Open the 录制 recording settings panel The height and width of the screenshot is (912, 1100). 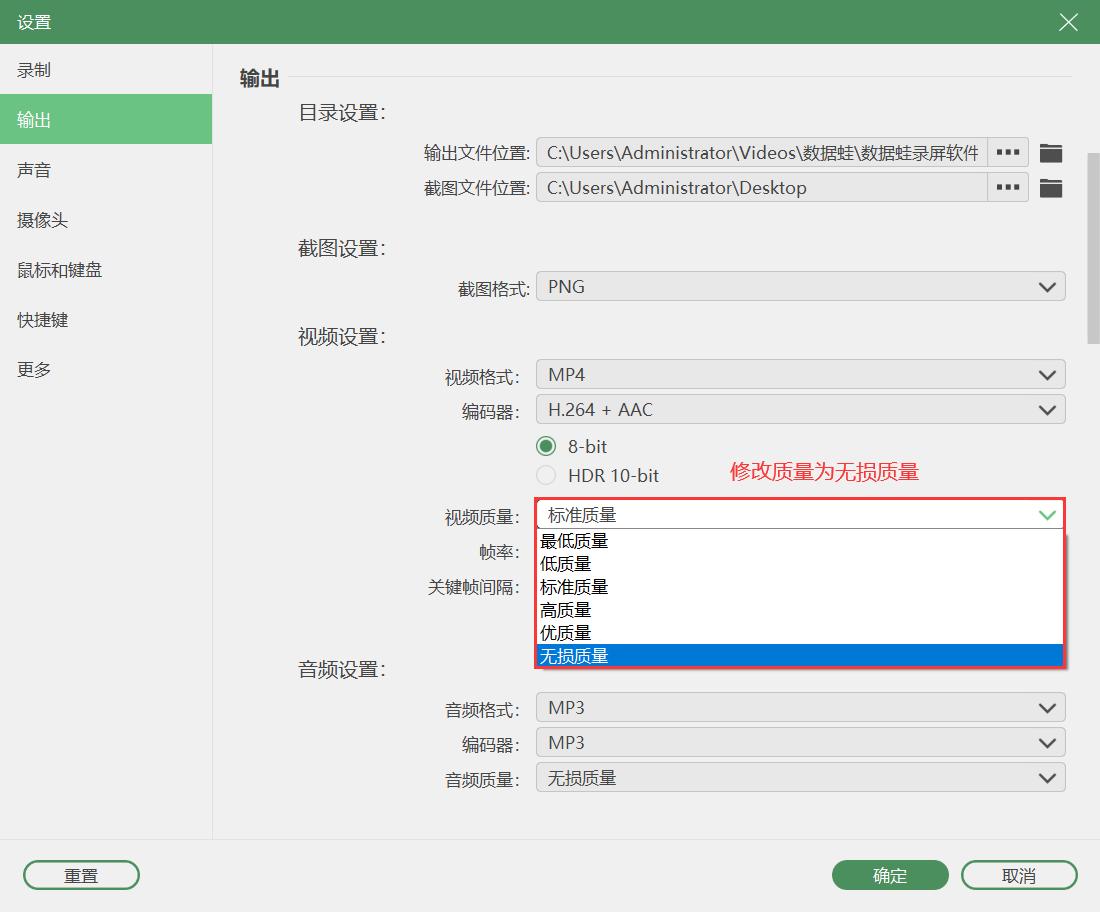point(34,69)
